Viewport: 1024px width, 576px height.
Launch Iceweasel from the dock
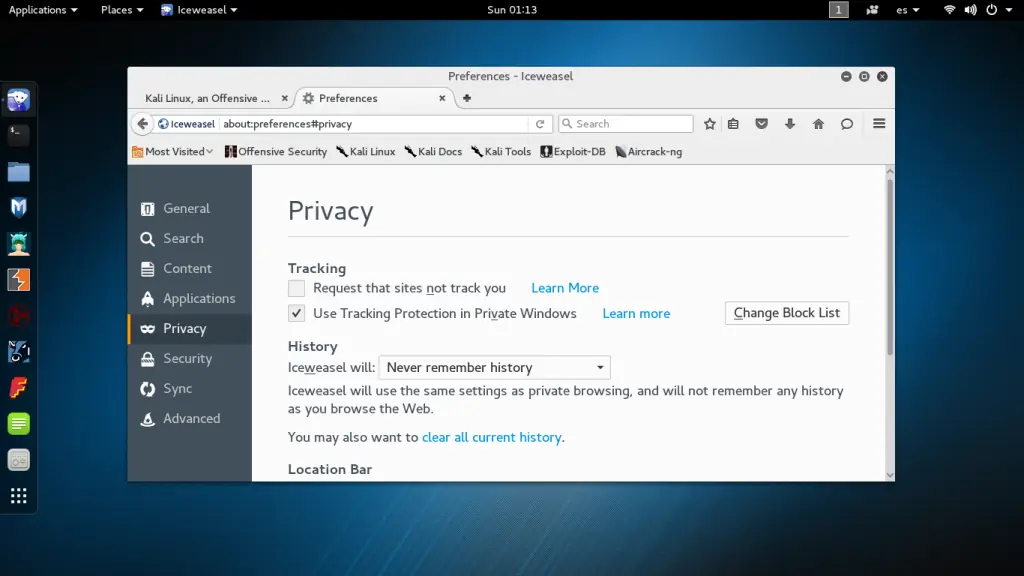[x=18, y=100]
